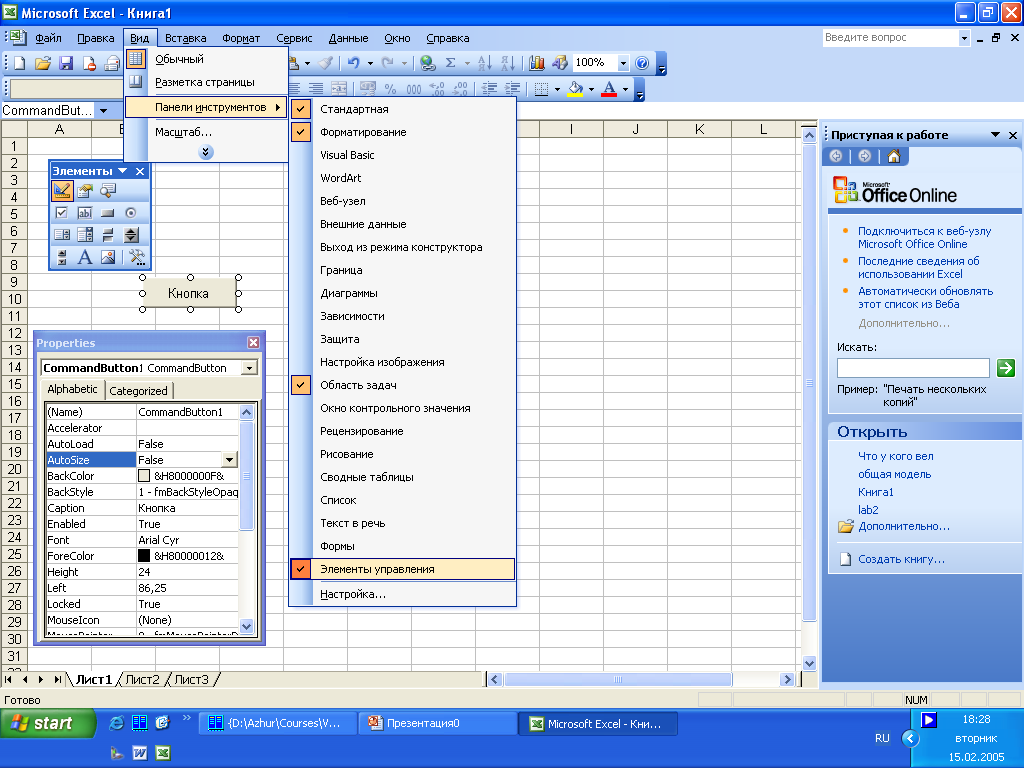Click Подключиться к веб-узлу link

point(924,237)
